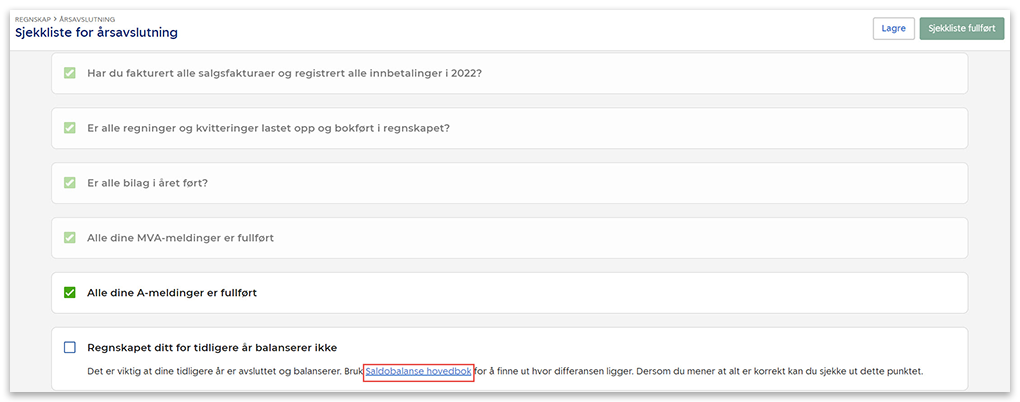Image resolution: width=1020 pixels, height=402 pixels.
Task: Uncheck the regninger og kvitteringer checkbox
Action: point(70,128)
